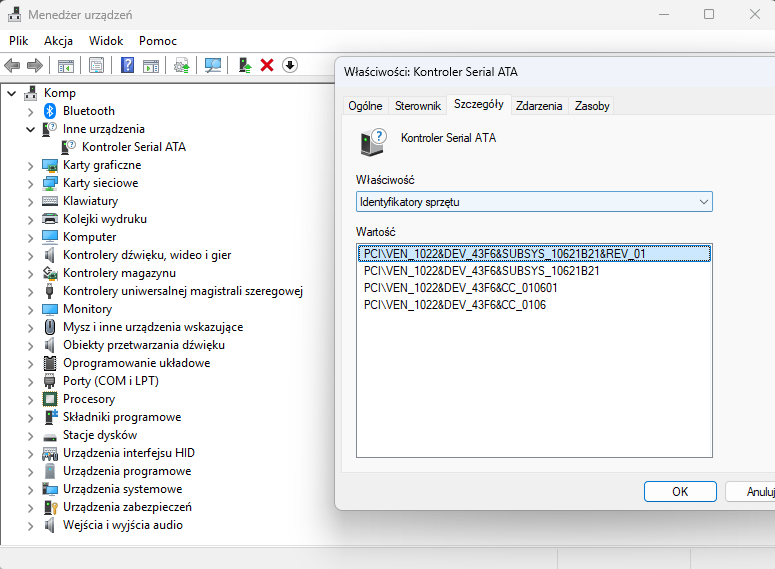
Task: Expand the Procesory category
Action: tap(31, 399)
